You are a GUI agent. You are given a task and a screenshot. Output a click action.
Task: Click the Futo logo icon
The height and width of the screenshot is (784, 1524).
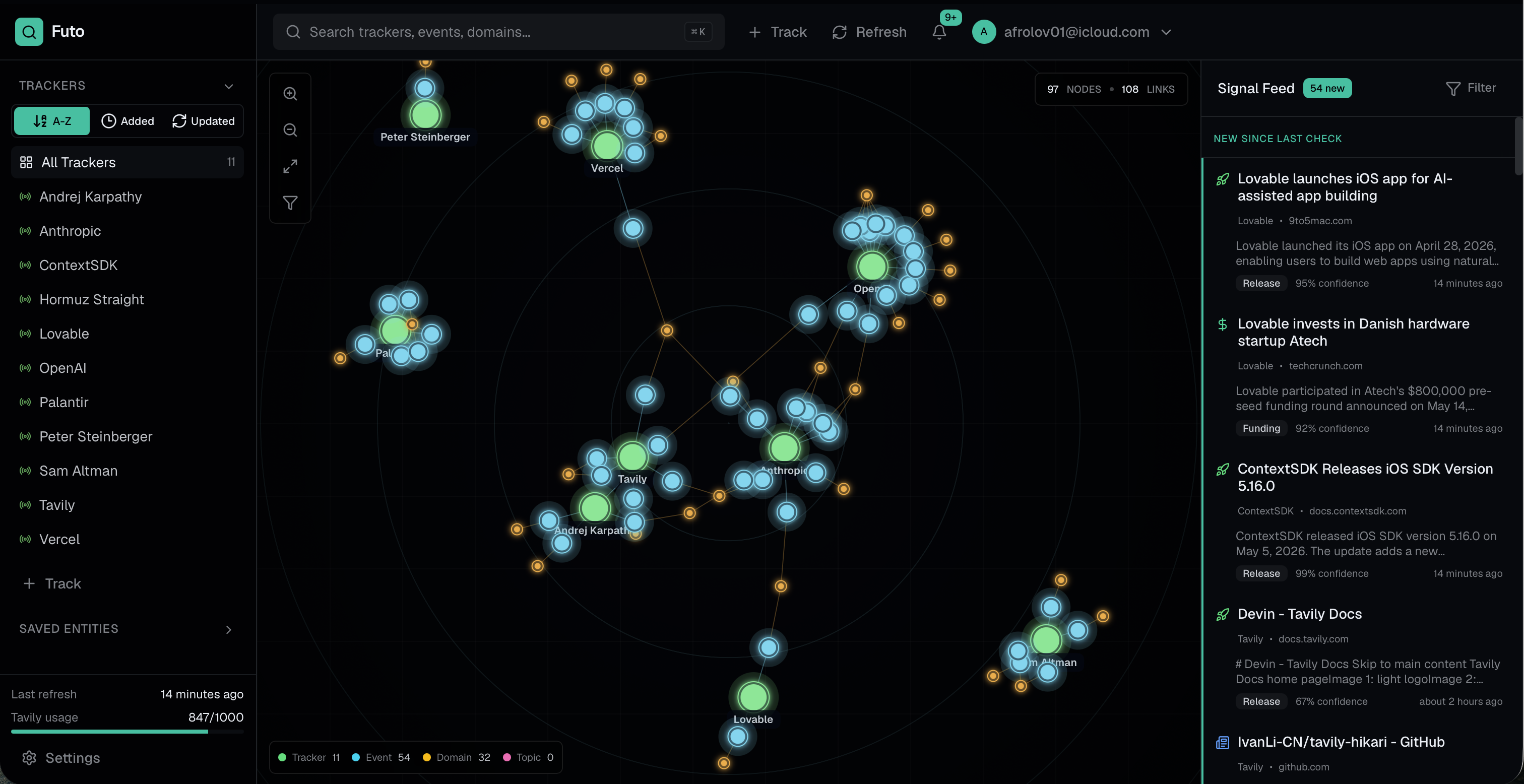(29, 31)
